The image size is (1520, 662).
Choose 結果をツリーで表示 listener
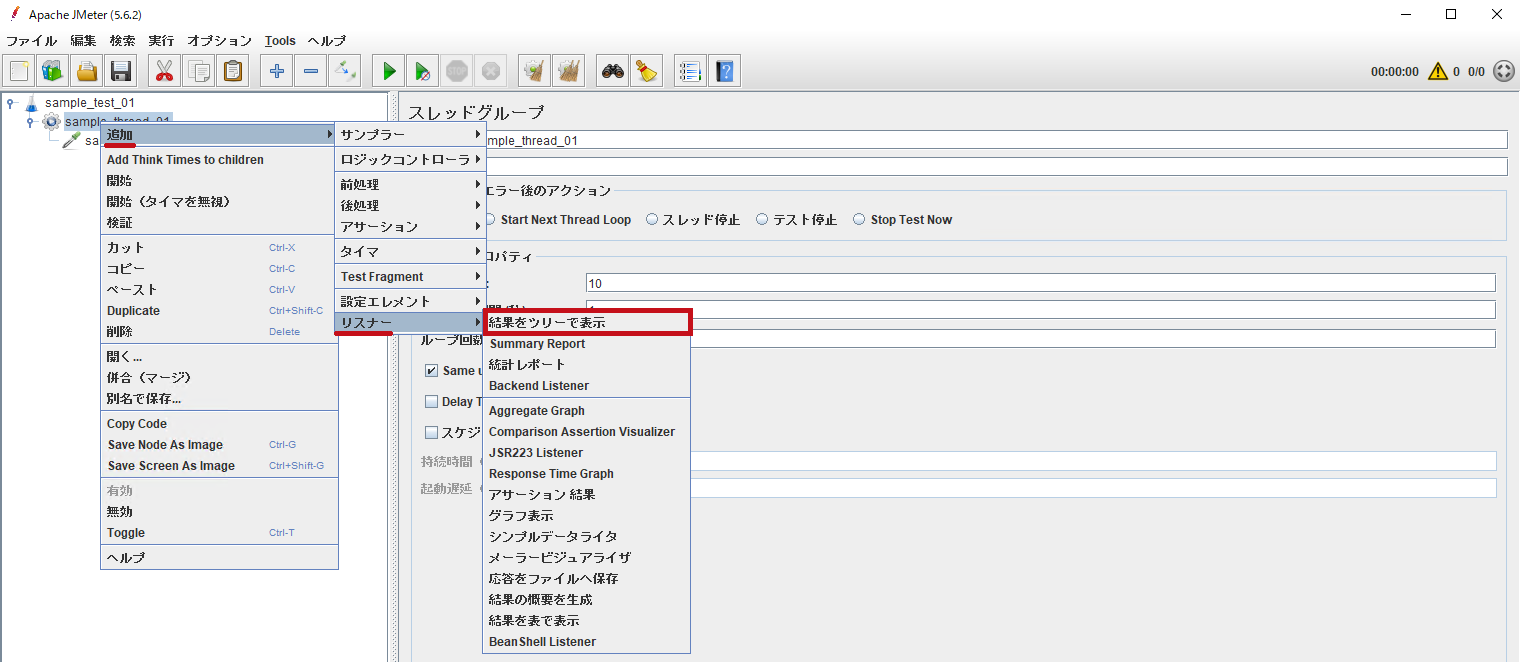click(587, 322)
